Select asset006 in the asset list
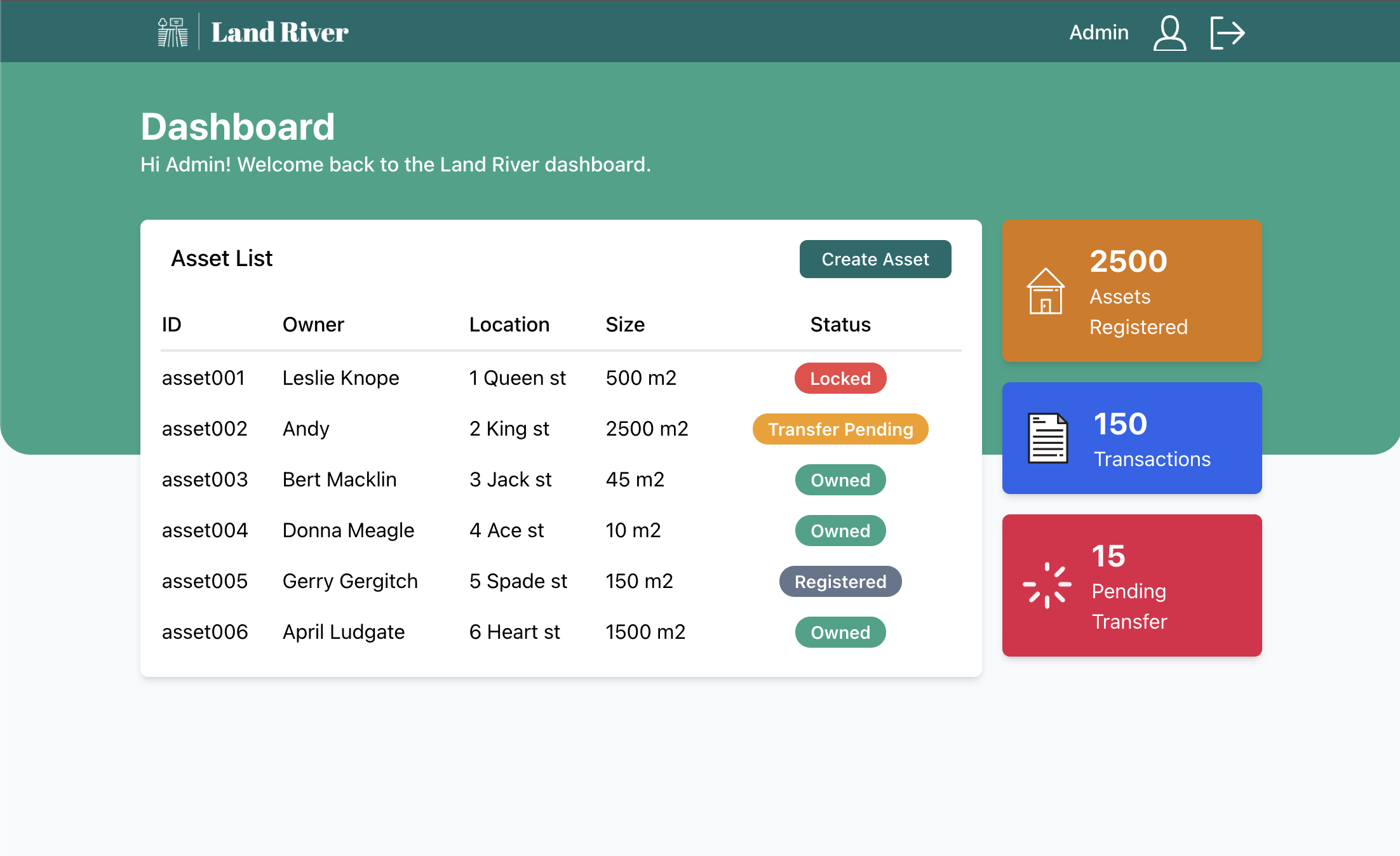Viewport: 1400px width, 856px height. click(x=205, y=632)
